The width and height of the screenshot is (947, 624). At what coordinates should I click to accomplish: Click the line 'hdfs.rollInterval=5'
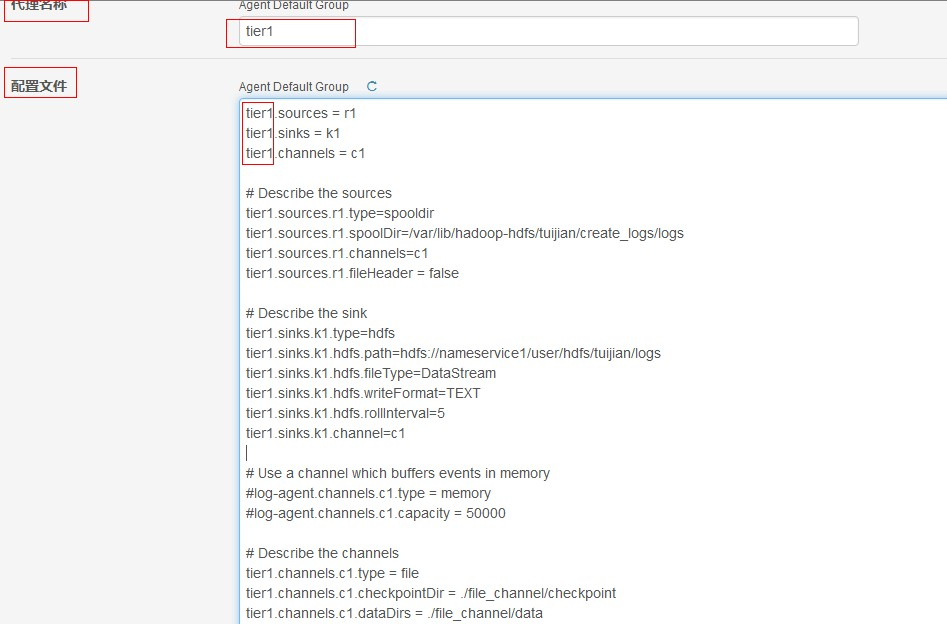345,413
